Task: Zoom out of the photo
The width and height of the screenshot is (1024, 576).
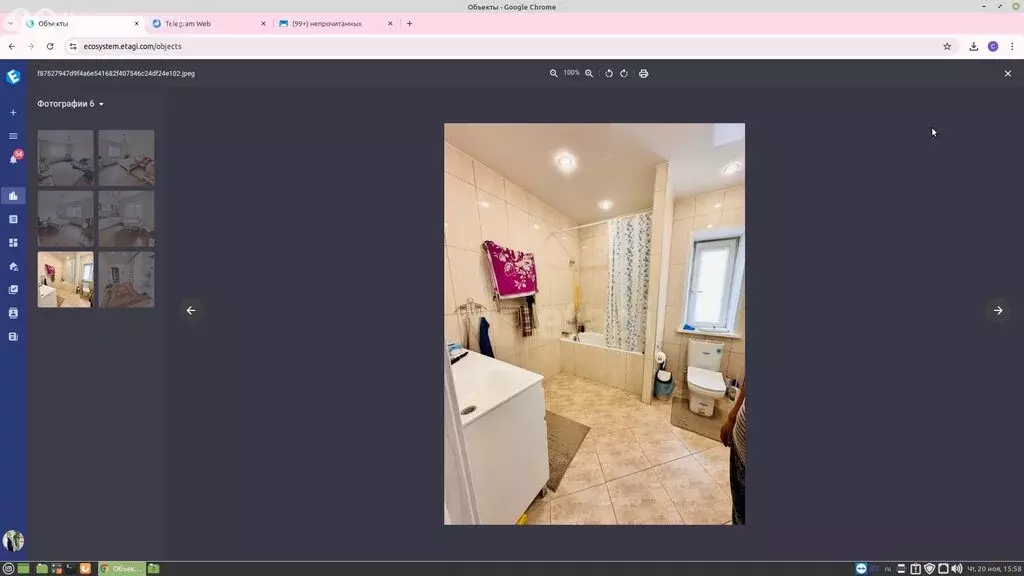Action: click(x=553, y=73)
